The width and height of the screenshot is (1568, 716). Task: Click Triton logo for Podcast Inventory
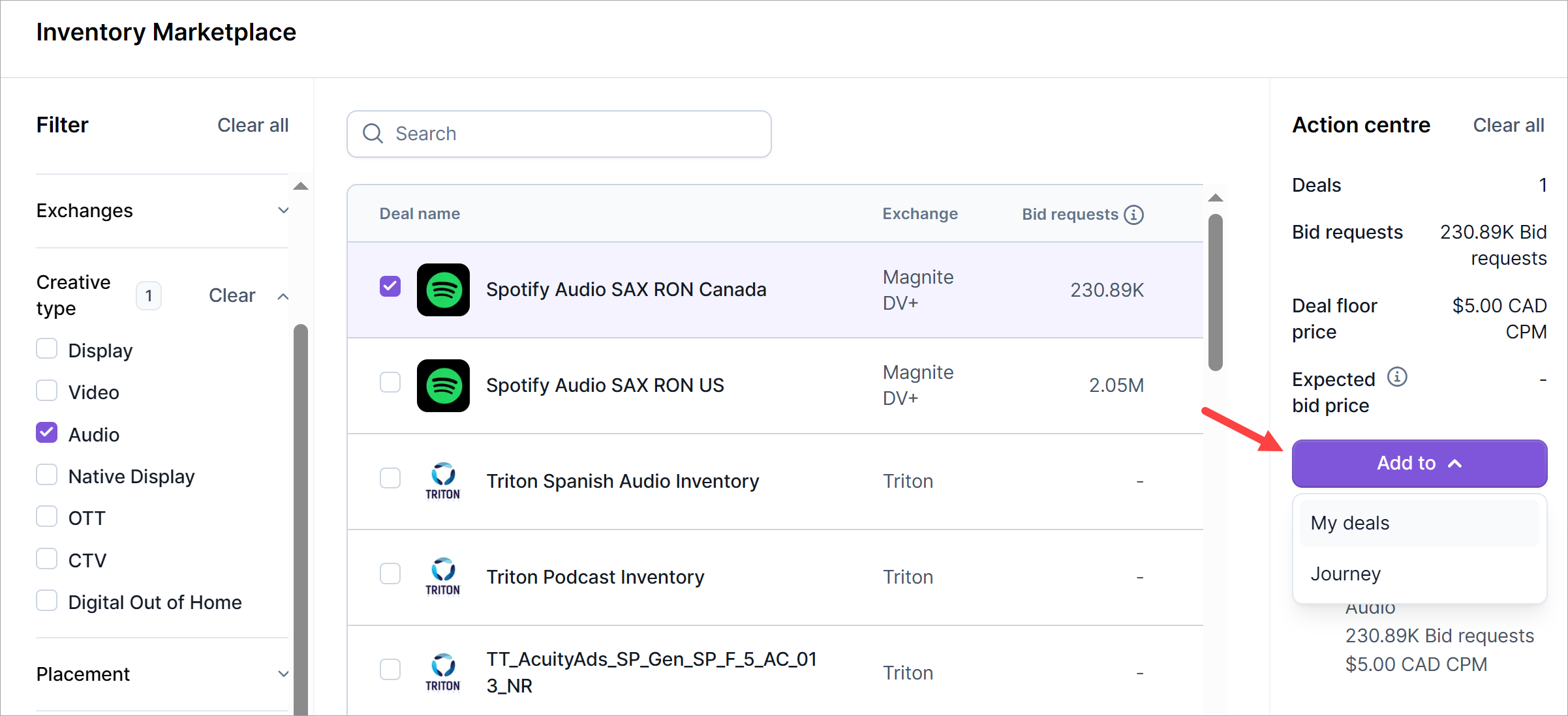(x=443, y=577)
